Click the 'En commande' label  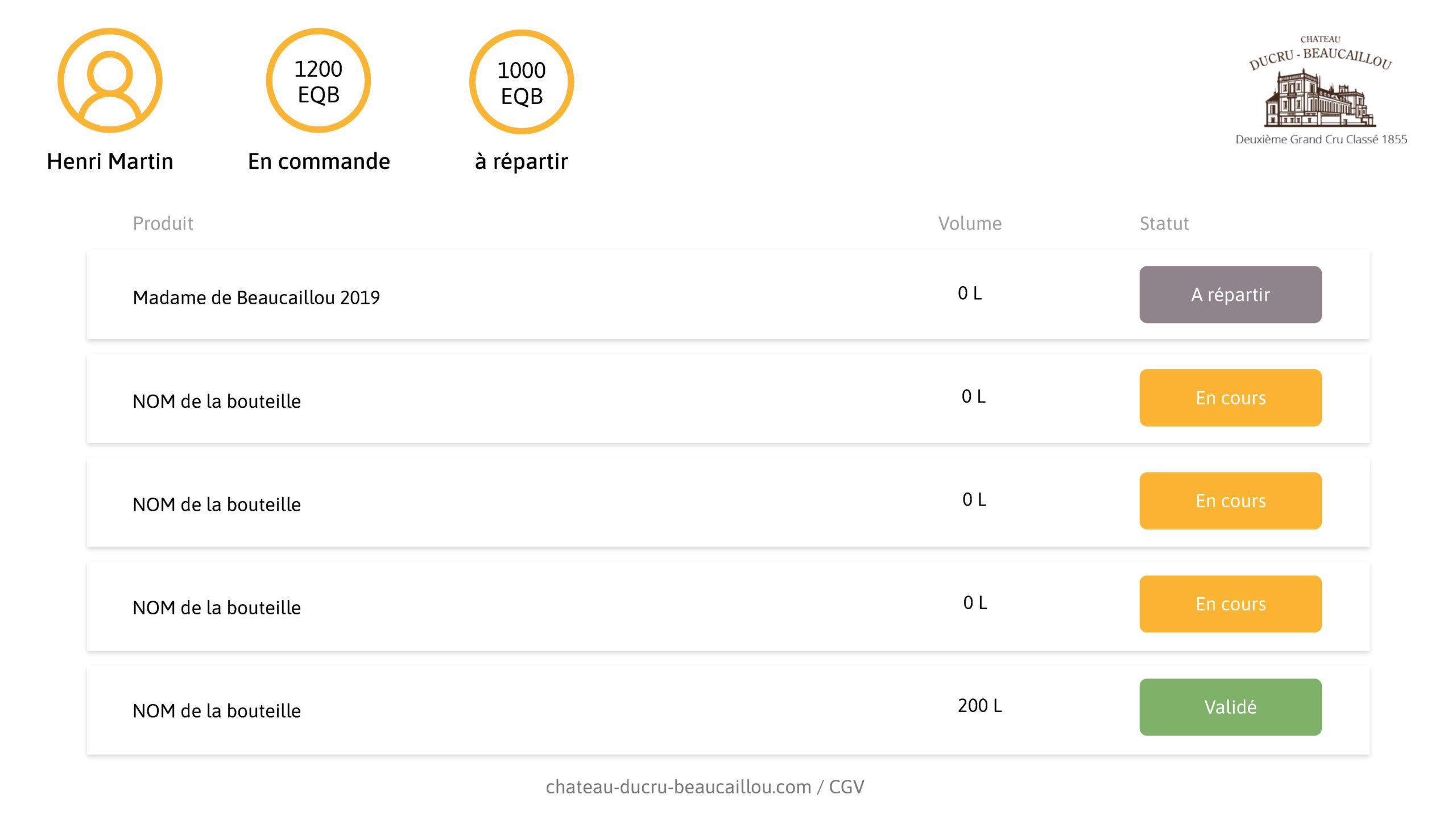point(318,162)
